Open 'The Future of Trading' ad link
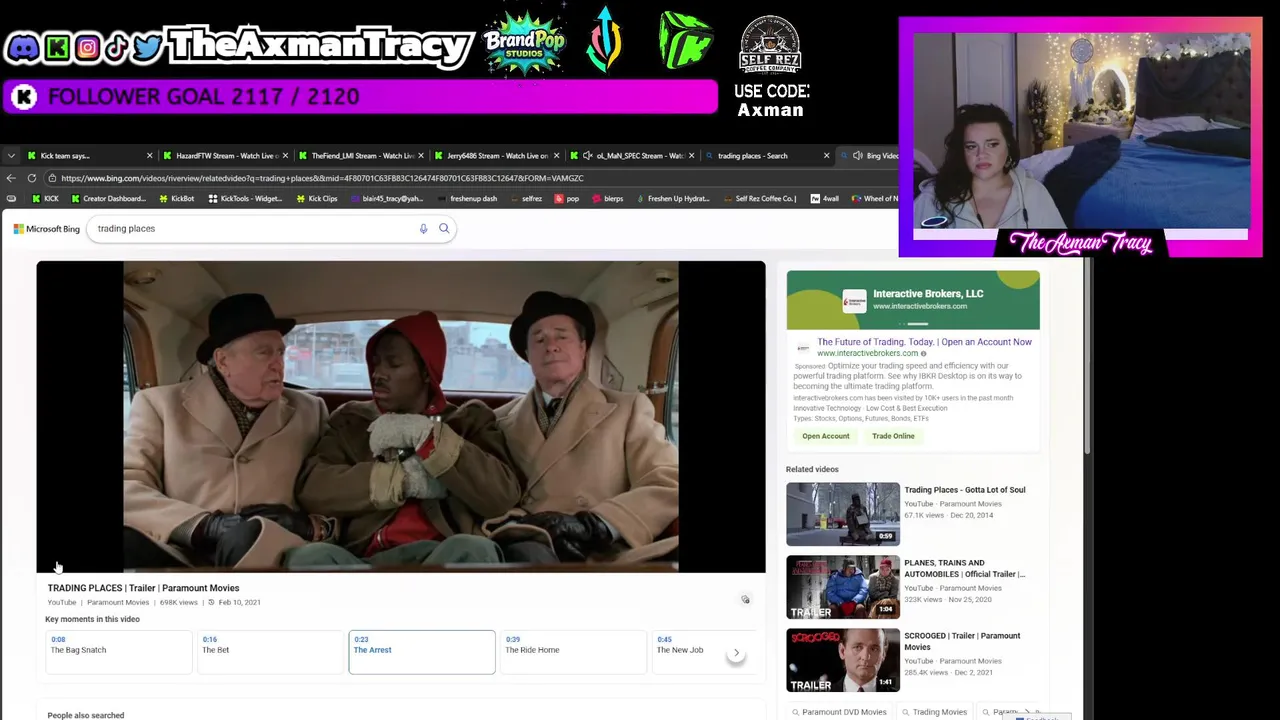This screenshot has height=720, width=1280. pyautogui.click(x=924, y=342)
